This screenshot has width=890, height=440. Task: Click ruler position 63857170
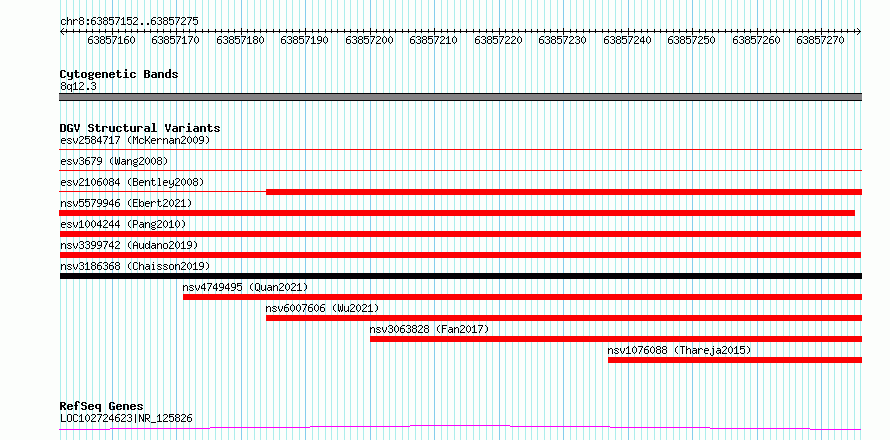click(175, 41)
